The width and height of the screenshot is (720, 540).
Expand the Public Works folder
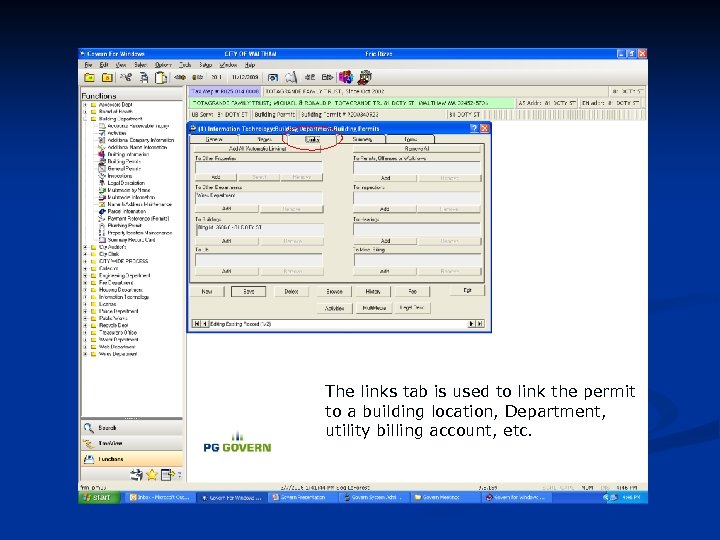point(85,318)
